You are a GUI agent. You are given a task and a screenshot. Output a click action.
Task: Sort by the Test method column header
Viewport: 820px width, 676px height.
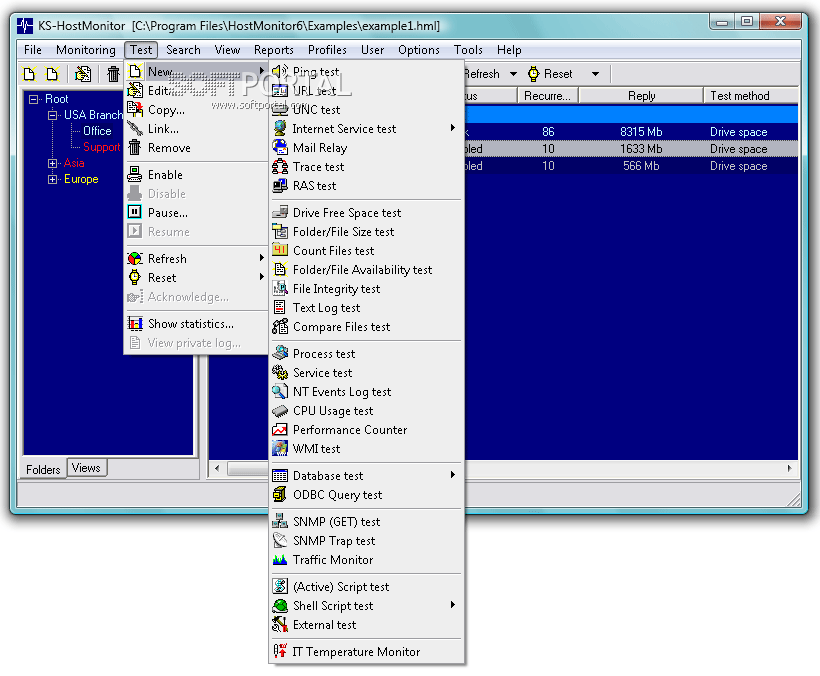point(750,96)
